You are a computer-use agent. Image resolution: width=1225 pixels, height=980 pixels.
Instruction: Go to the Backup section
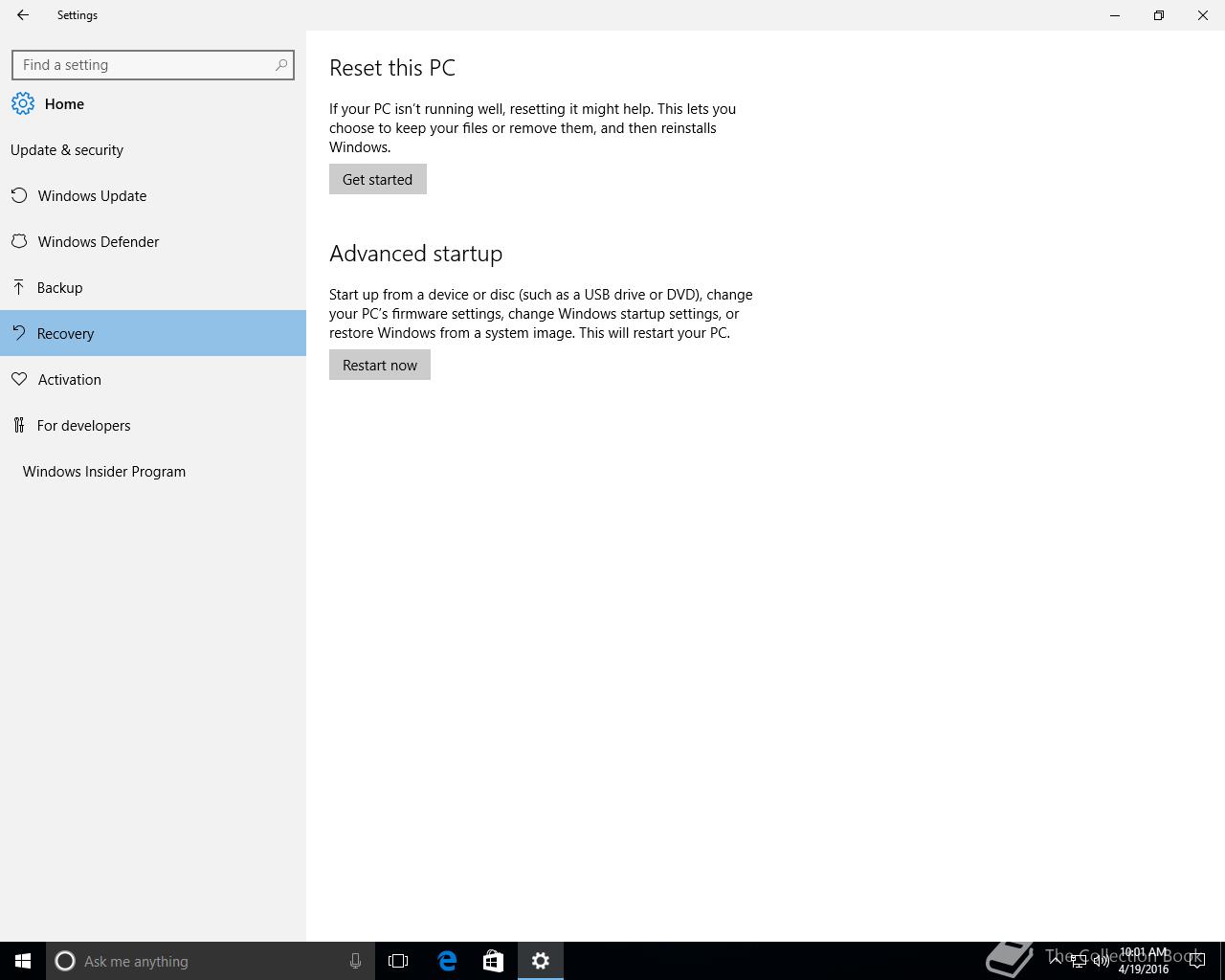(x=153, y=287)
